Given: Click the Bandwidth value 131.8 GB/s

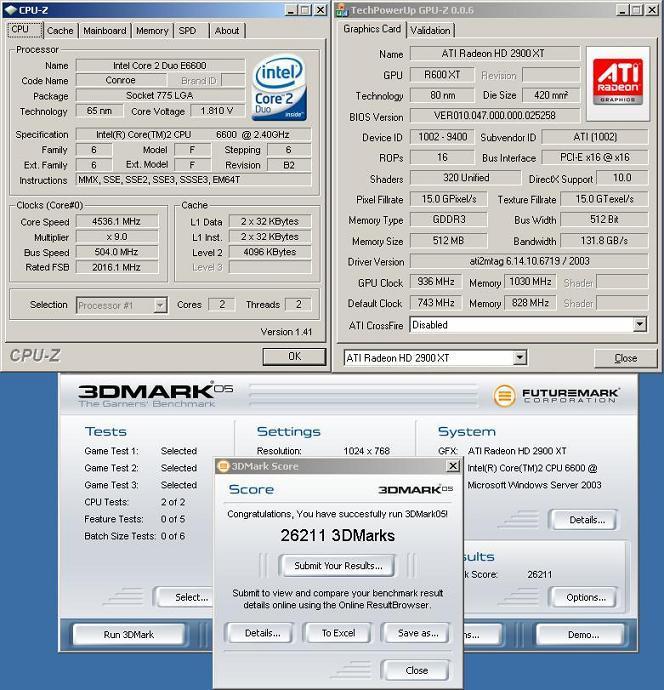Looking at the screenshot, I should (604, 241).
